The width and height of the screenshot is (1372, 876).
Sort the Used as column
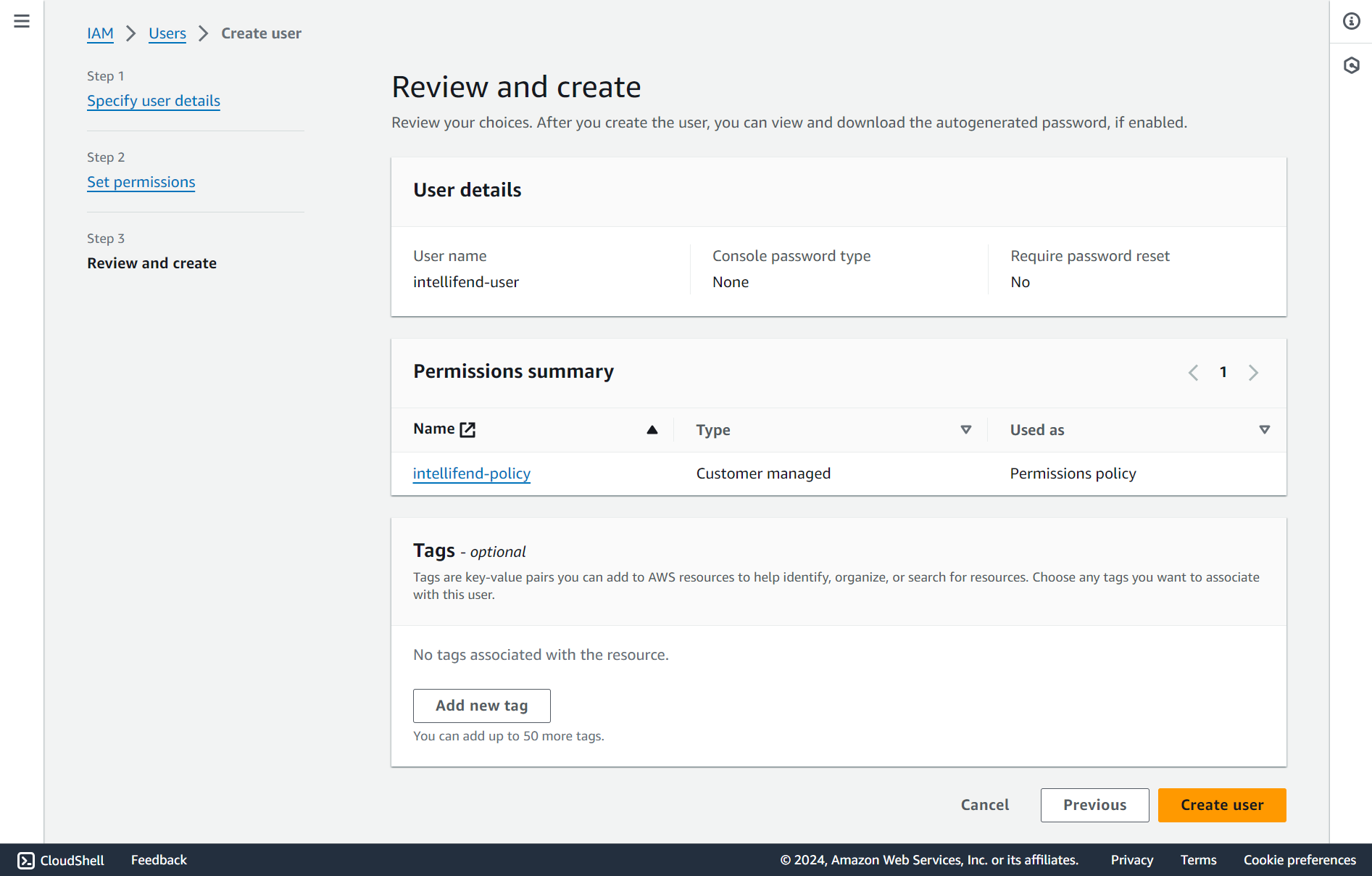(x=1265, y=430)
